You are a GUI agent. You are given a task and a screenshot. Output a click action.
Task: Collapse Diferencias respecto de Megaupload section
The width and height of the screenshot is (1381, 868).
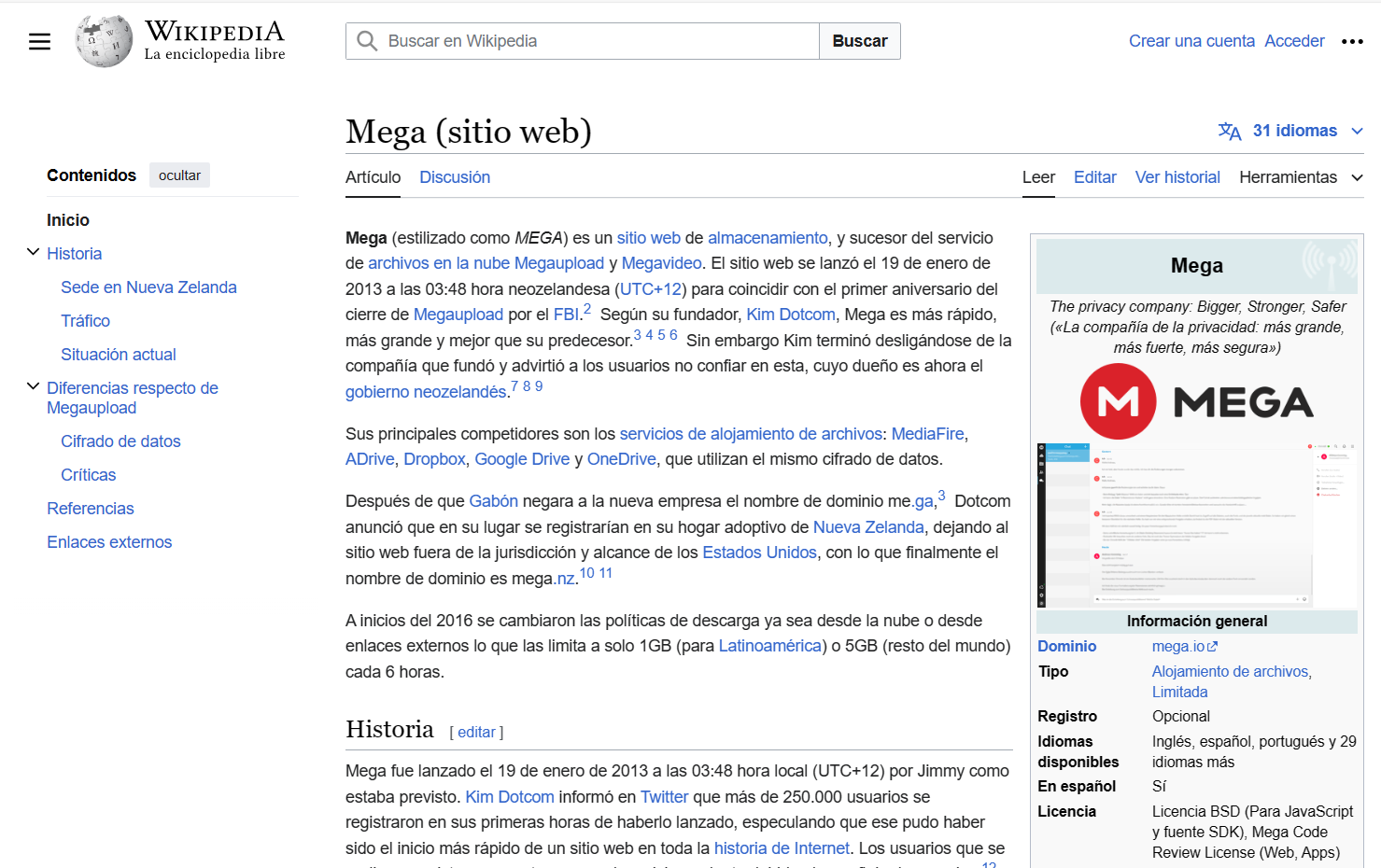33,386
